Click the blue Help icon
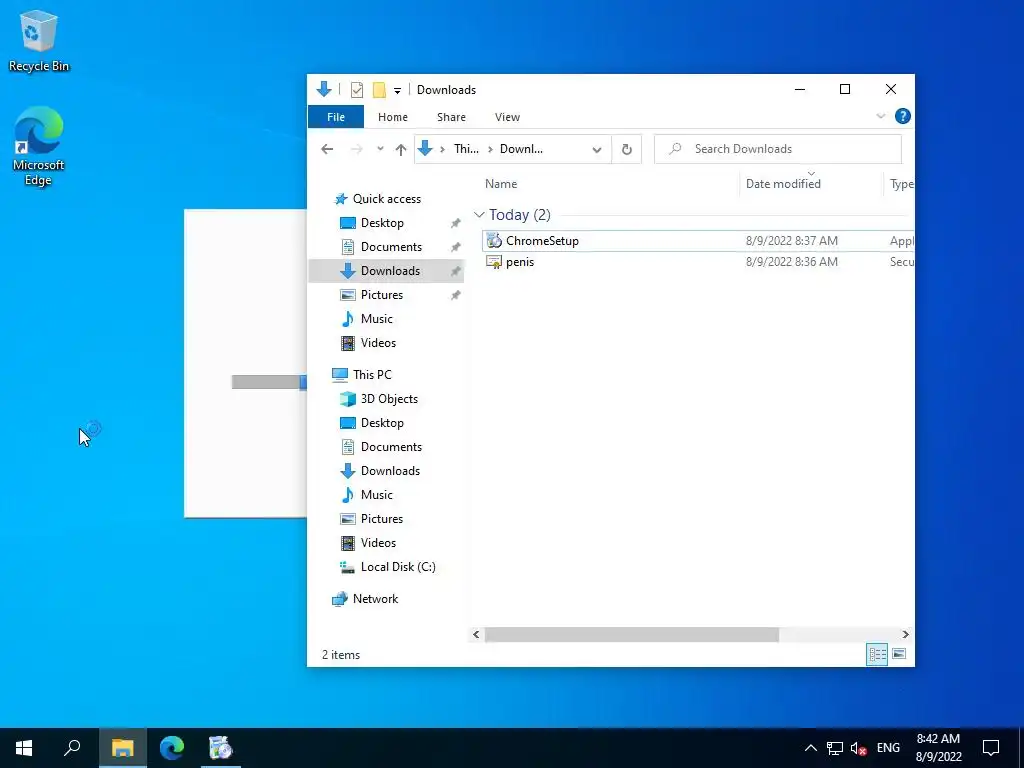 [x=903, y=116]
